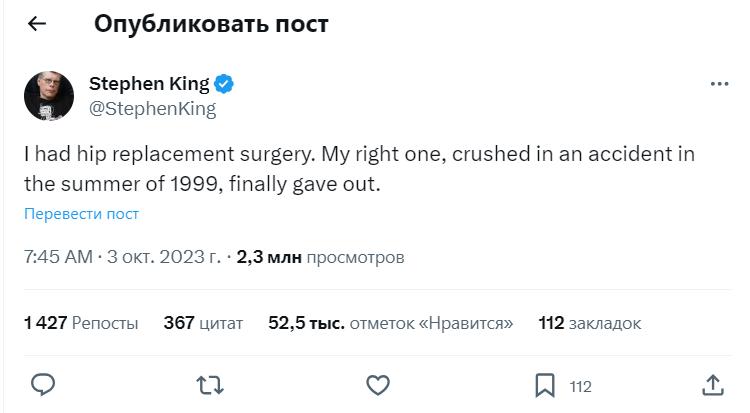View the 1 427 Репосты list

click(81, 323)
